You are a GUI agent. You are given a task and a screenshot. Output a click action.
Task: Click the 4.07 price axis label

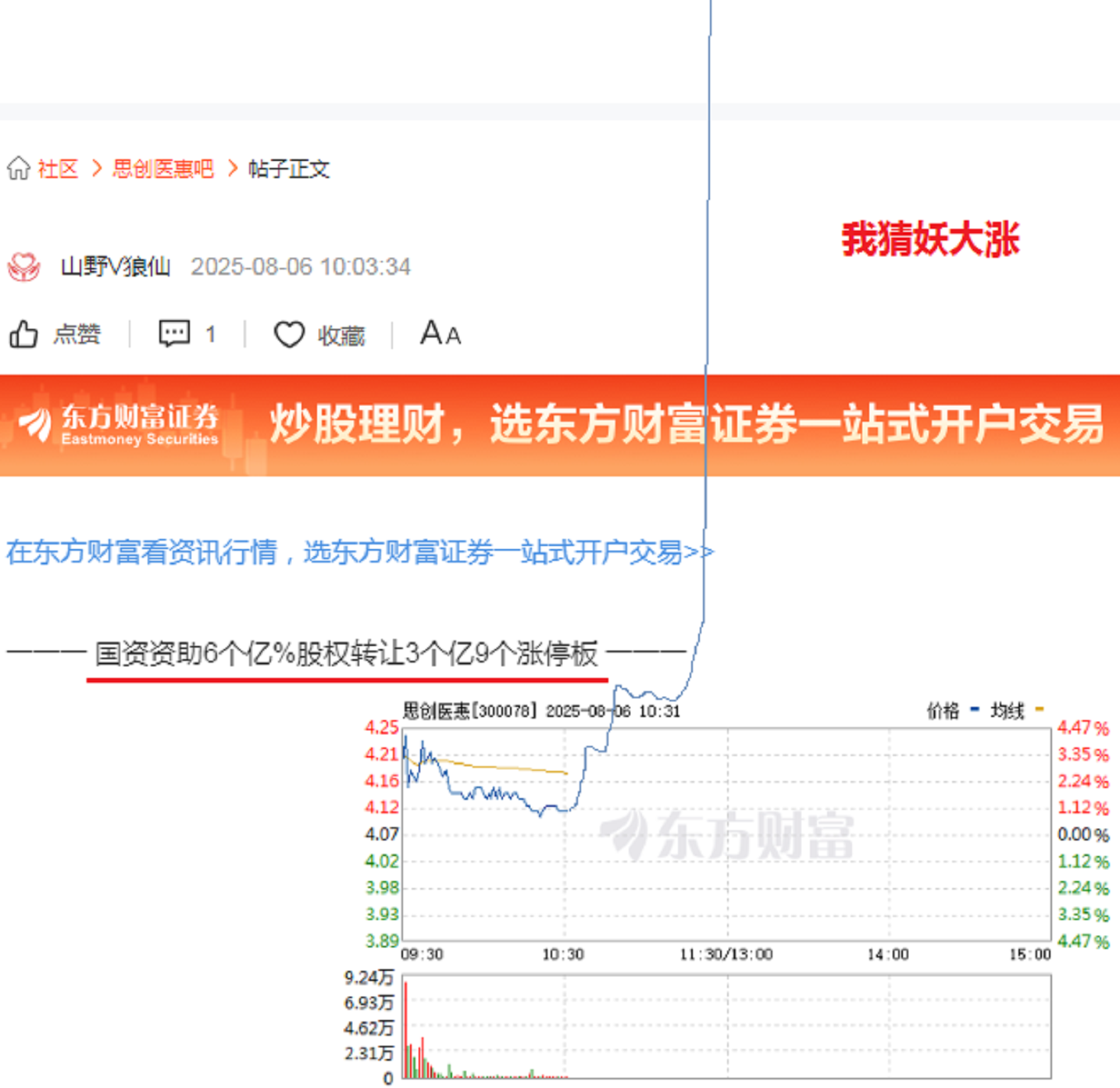click(x=382, y=834)
